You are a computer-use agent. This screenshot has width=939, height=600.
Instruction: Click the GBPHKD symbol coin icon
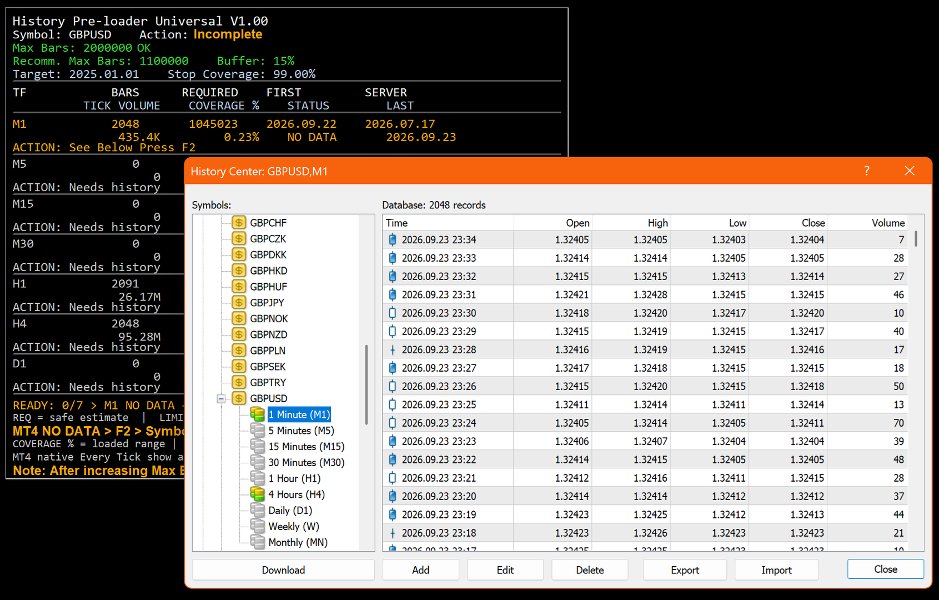(x=239, y=271)
